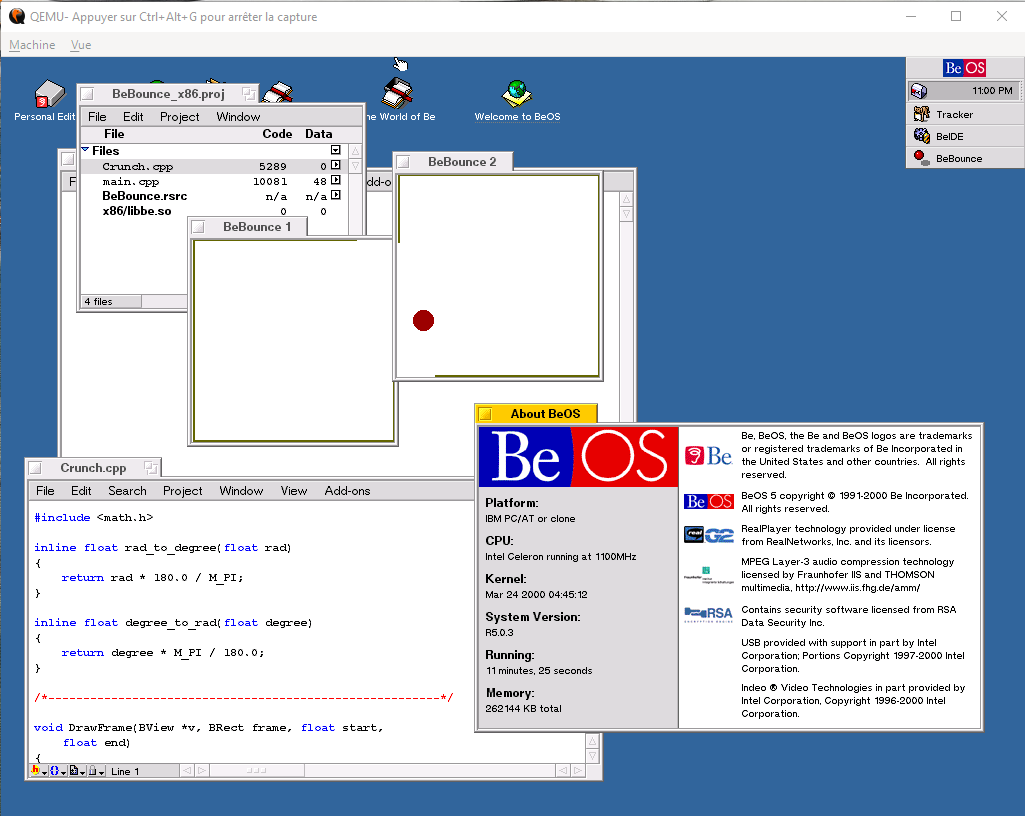Viewport: 1025px width, 816px height.
Task: Open the Crunch.cpp row header popup arrow
Action: pos(335,165)
